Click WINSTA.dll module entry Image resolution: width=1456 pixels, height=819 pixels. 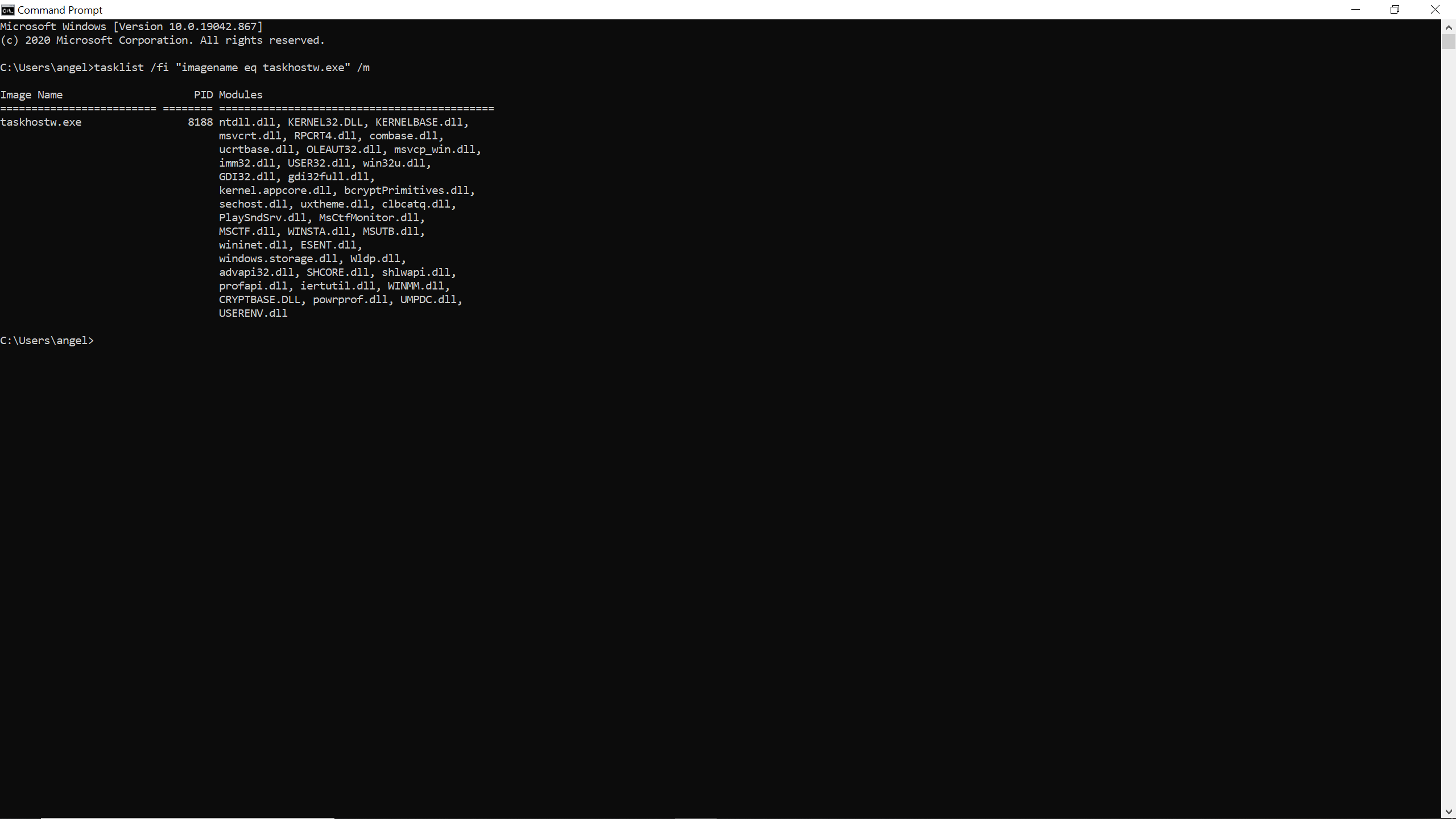pos(319,231)
